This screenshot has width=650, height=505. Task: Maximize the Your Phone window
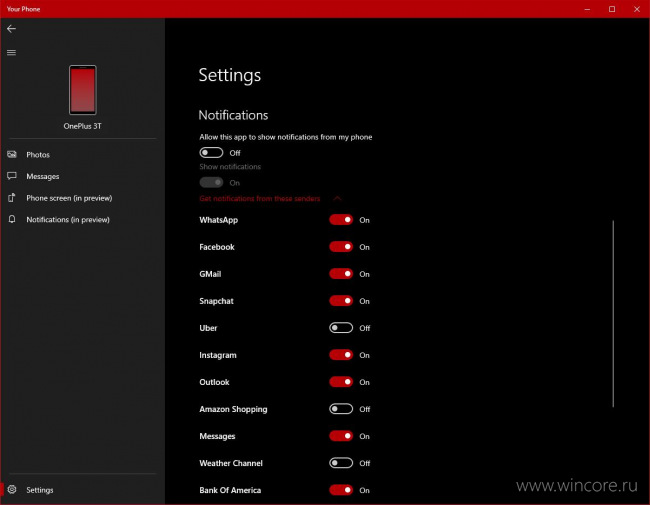(612, 9)
